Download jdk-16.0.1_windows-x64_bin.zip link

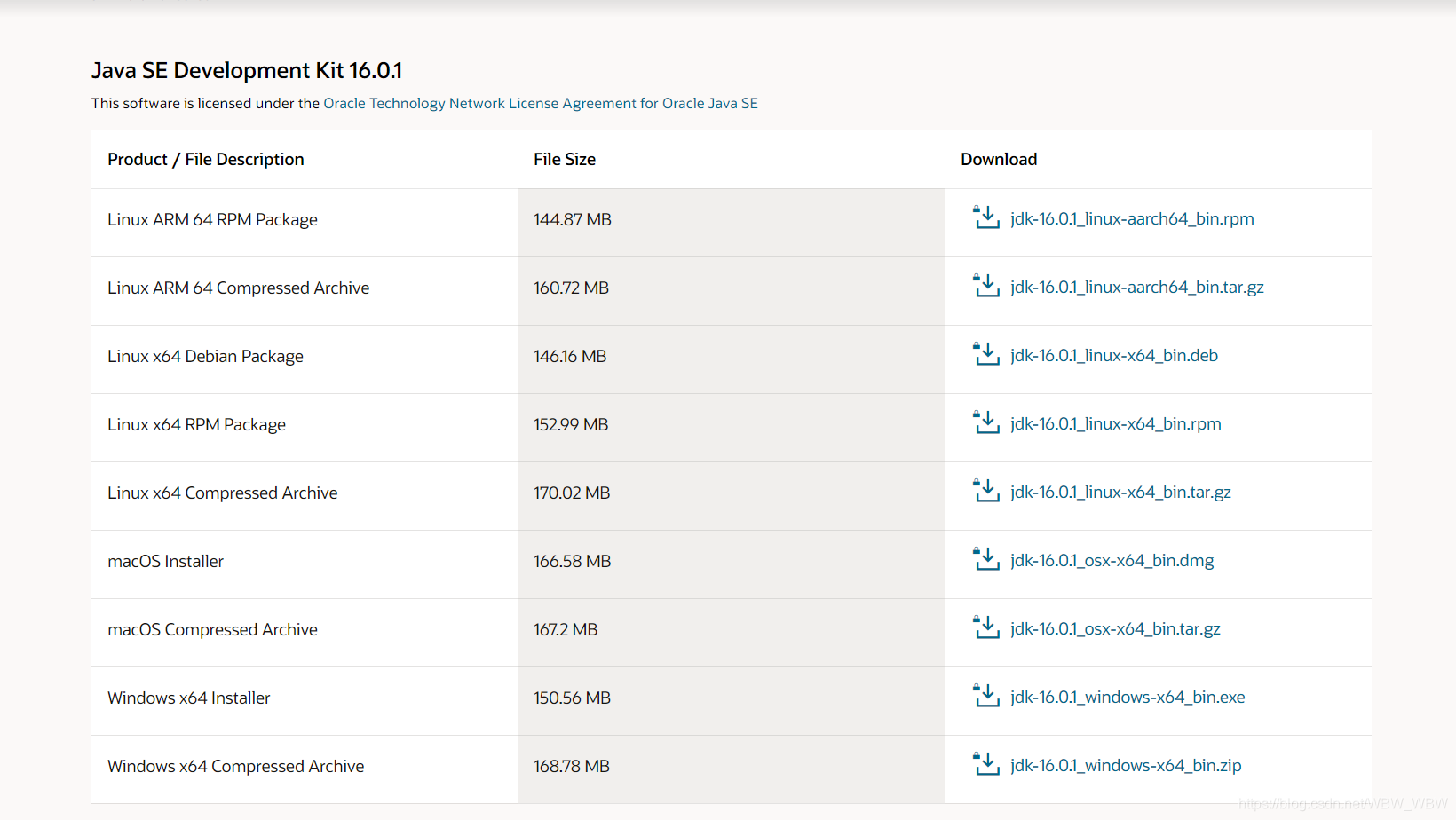pyautogui.click(x=1126, y=765)
